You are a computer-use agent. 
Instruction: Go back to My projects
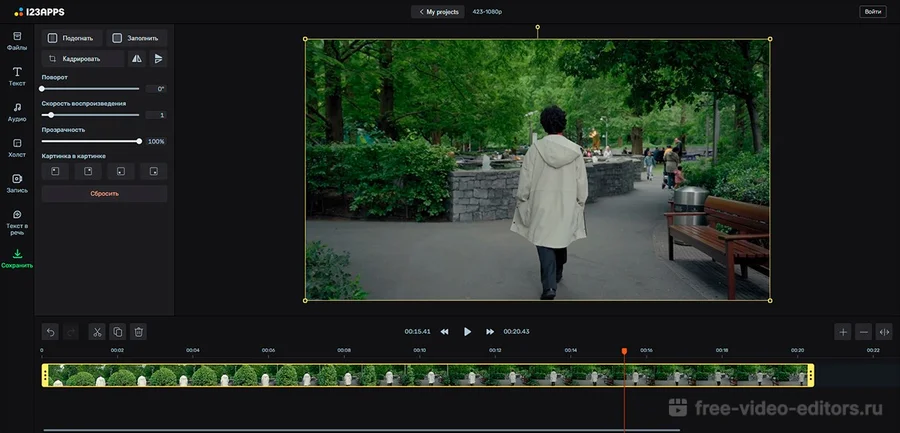[438, 11]
